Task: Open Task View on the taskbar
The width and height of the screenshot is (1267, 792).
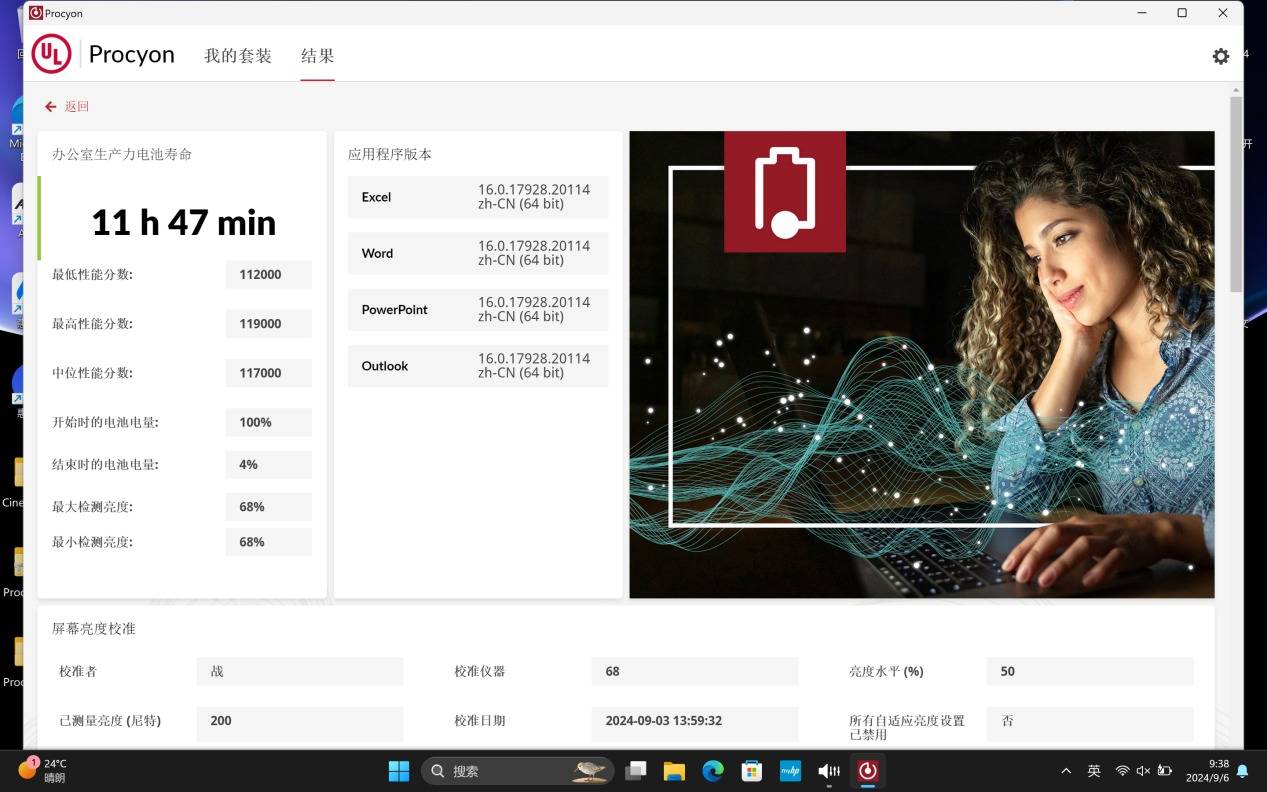Action: click(x=635, y=771)
